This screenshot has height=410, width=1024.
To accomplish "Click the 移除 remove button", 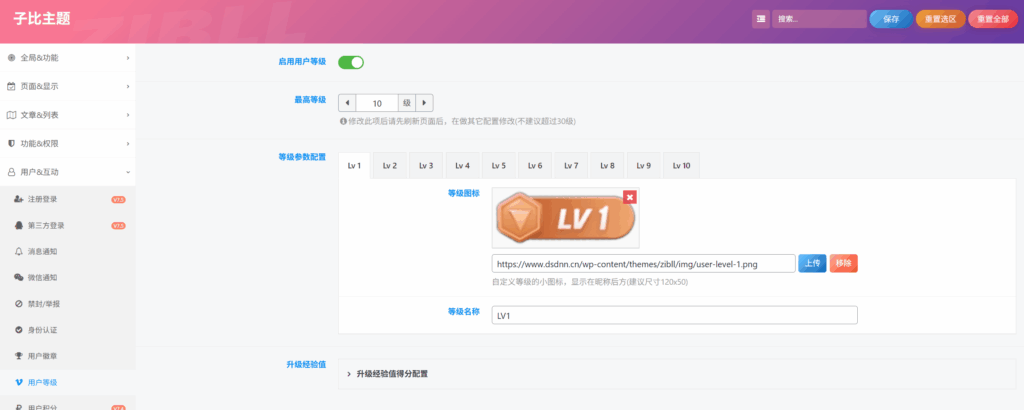I will pos(844,263).
